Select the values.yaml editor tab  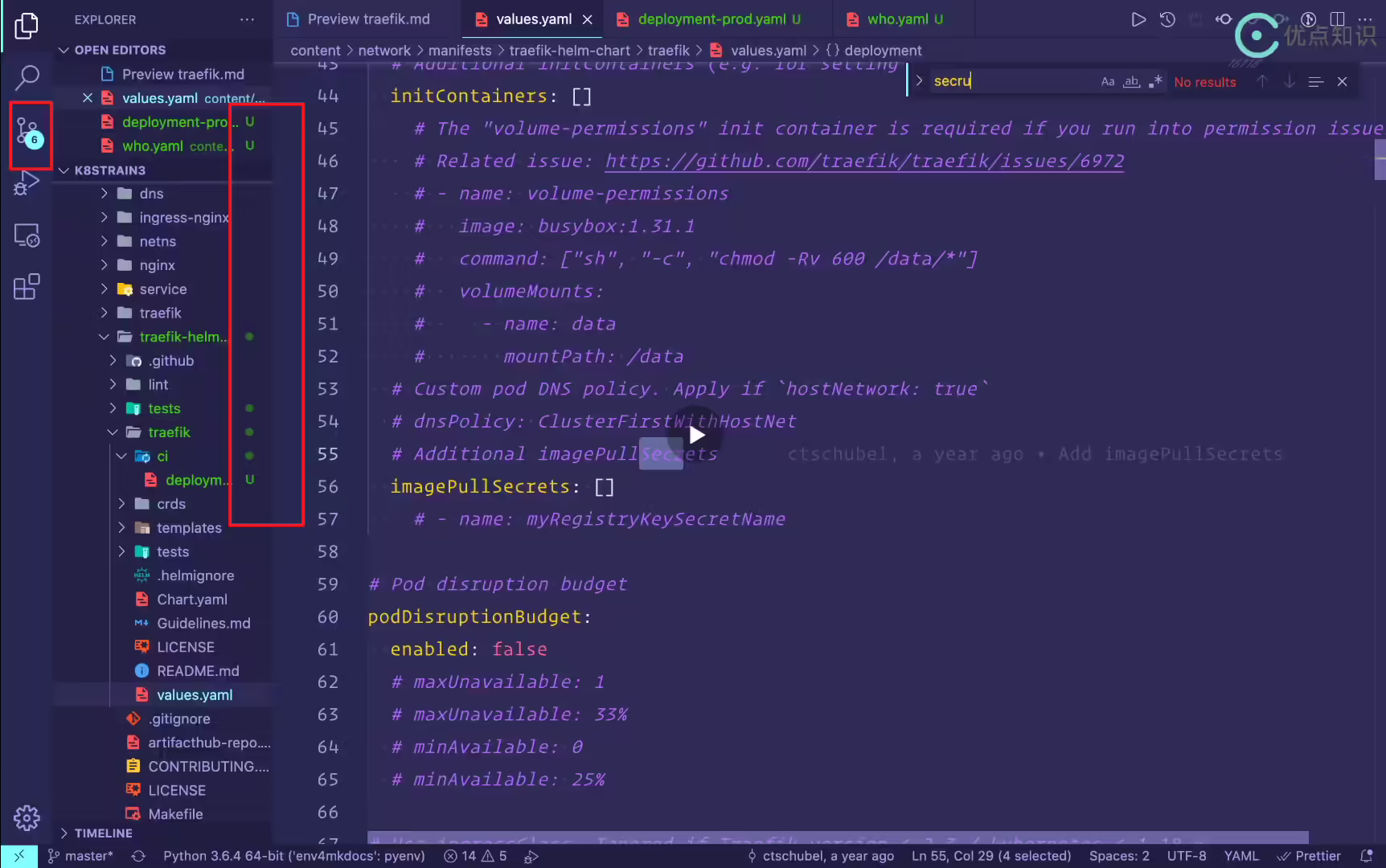[534, 19]
